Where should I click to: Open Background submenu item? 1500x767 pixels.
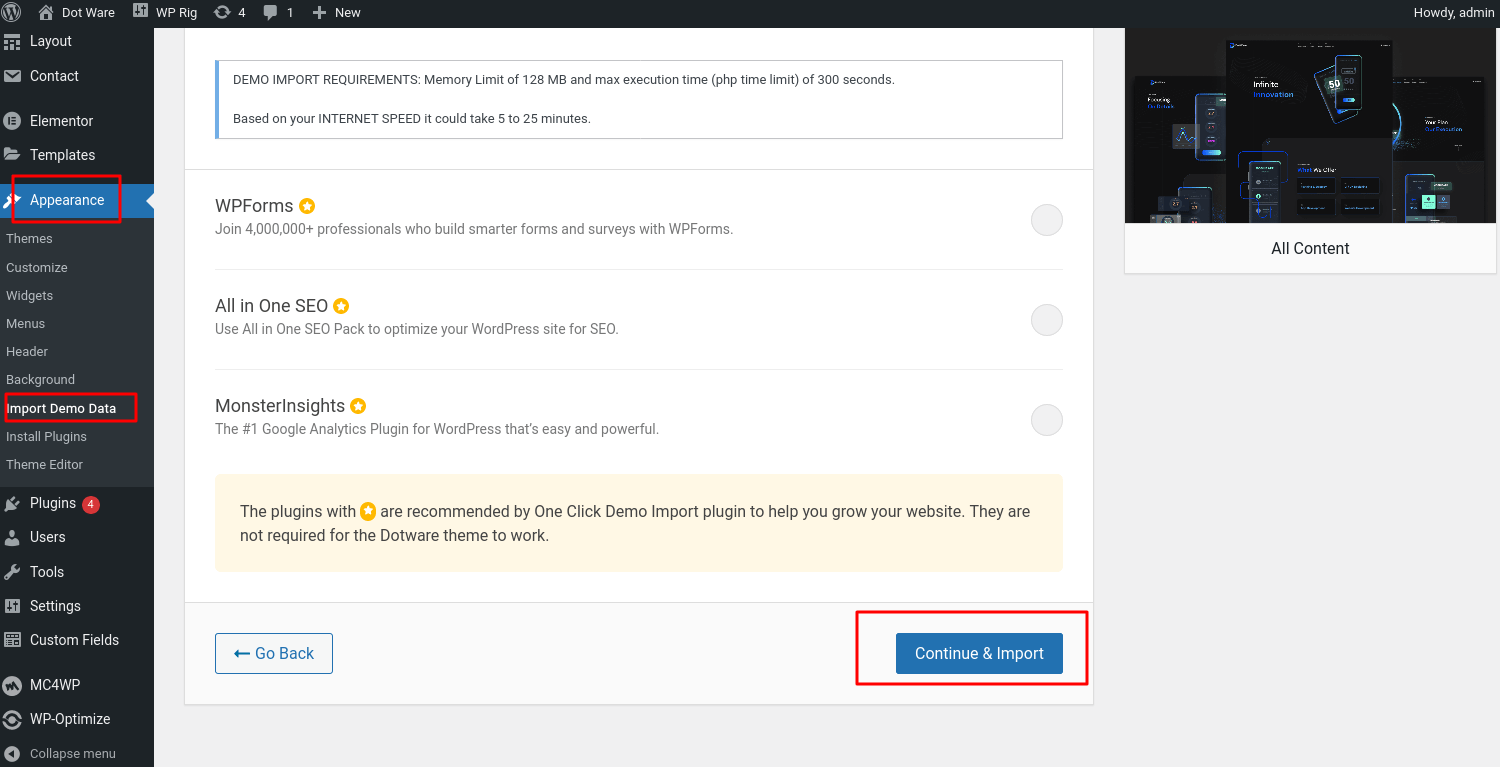(x=41, y=380)
